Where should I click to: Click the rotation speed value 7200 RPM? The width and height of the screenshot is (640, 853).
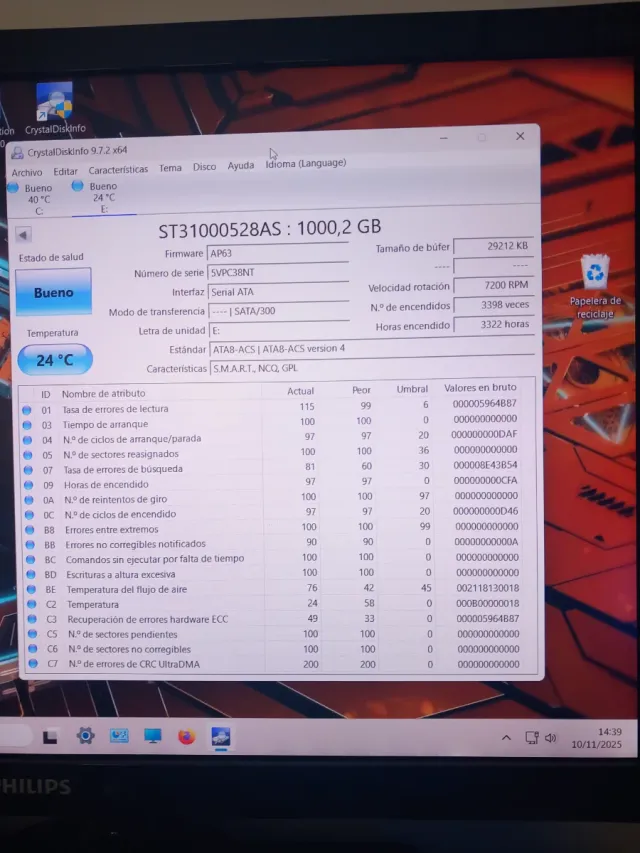[x=493, y=285]
